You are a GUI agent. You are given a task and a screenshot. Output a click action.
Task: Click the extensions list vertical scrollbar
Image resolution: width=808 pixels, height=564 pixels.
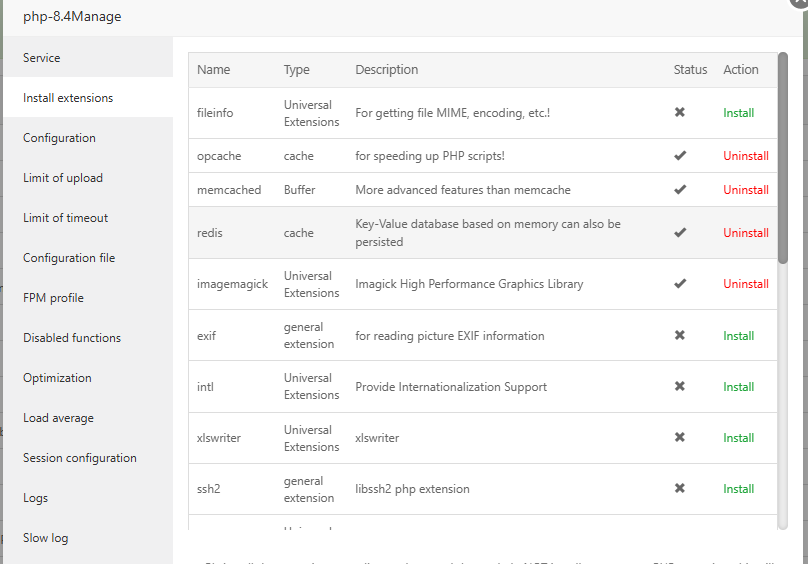click(x=783, y=160)
